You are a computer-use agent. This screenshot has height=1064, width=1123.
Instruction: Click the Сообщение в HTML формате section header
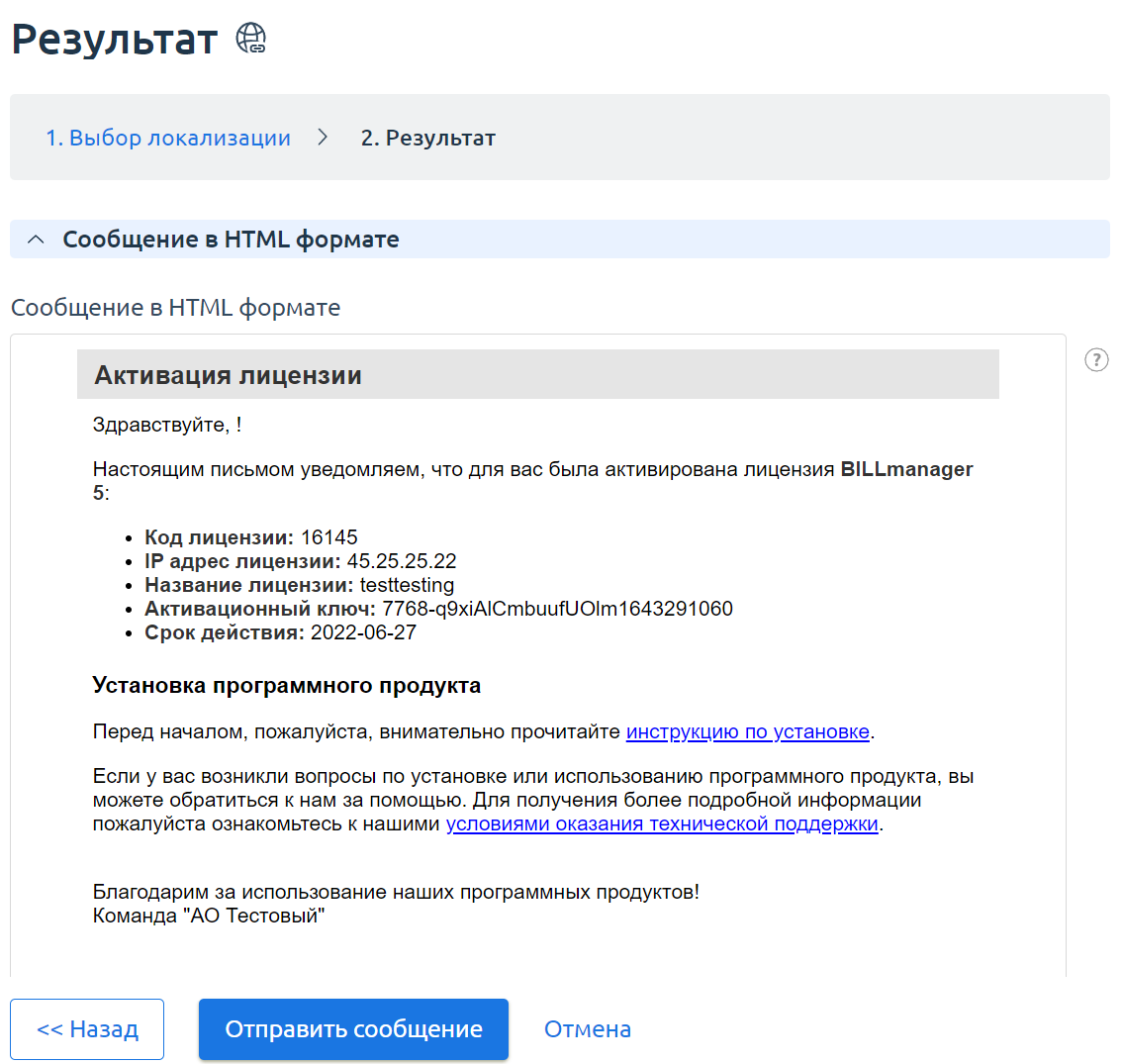tap(231, 240)
